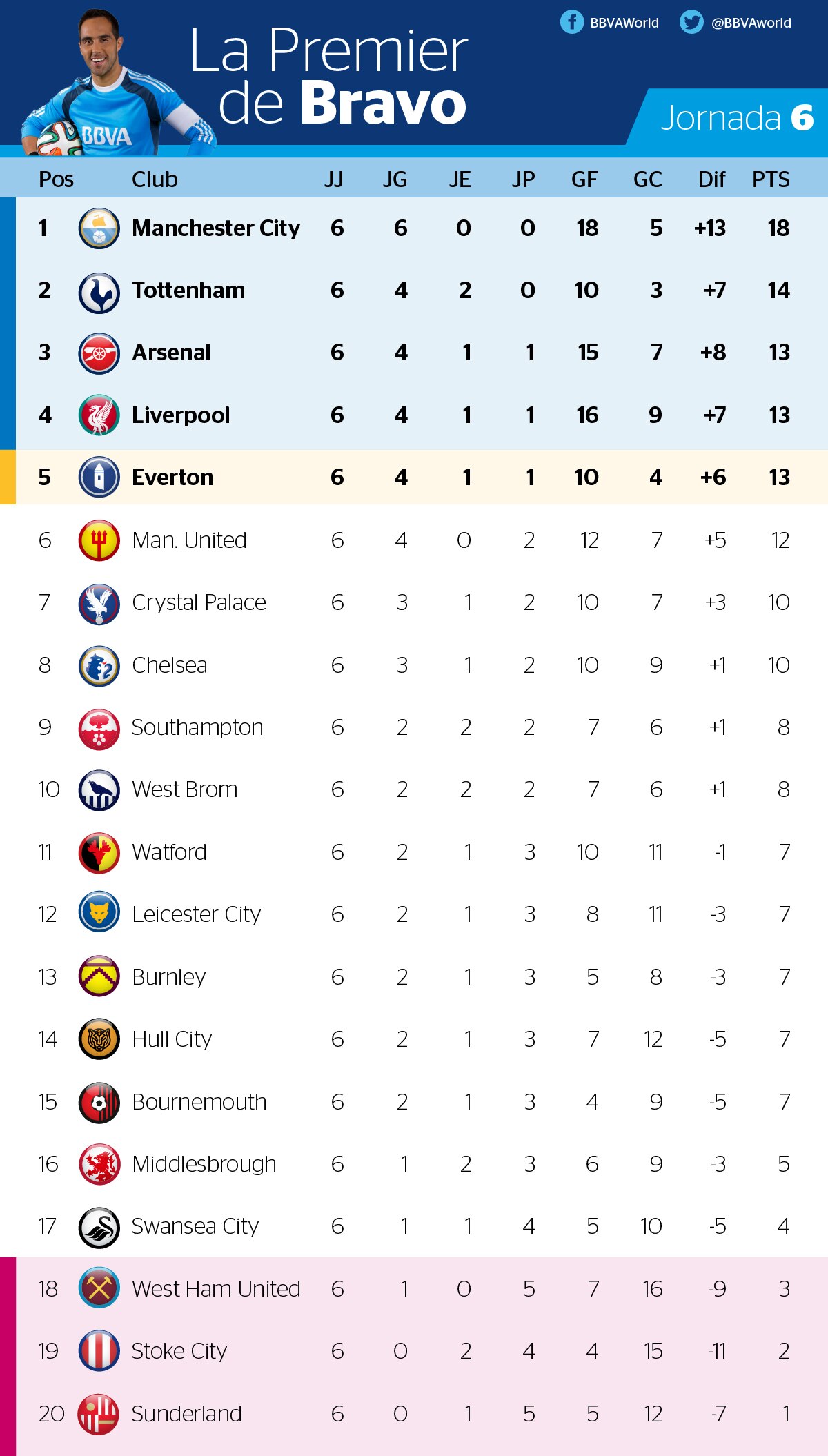Click the Liverpool liver bird crest
The image size is (828, 1456).
99,415
